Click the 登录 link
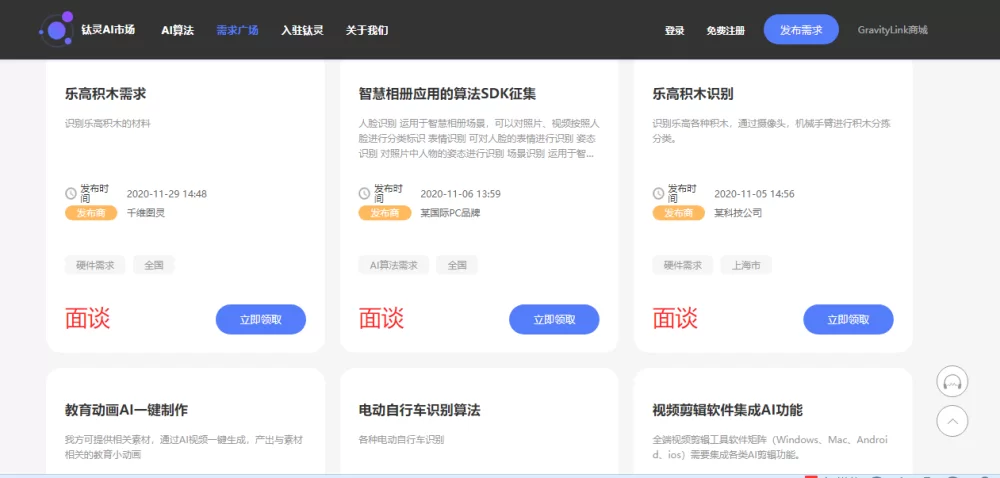 [674, 30]
